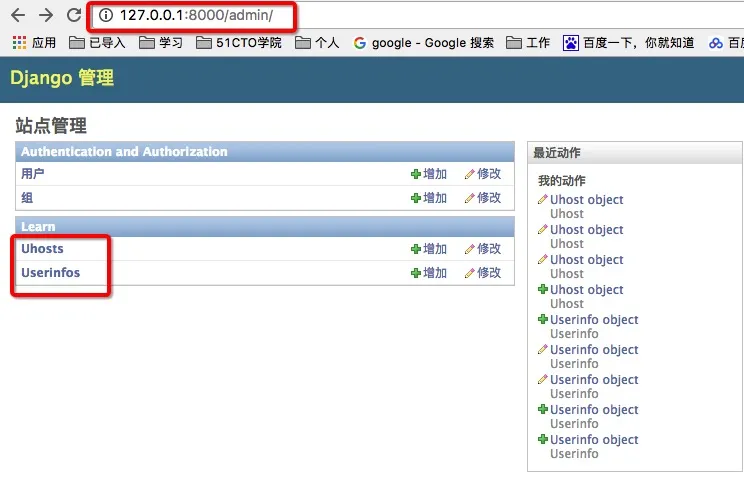
Task: Open the google - Google 搜索 bookmark
Action: [424, 43]
